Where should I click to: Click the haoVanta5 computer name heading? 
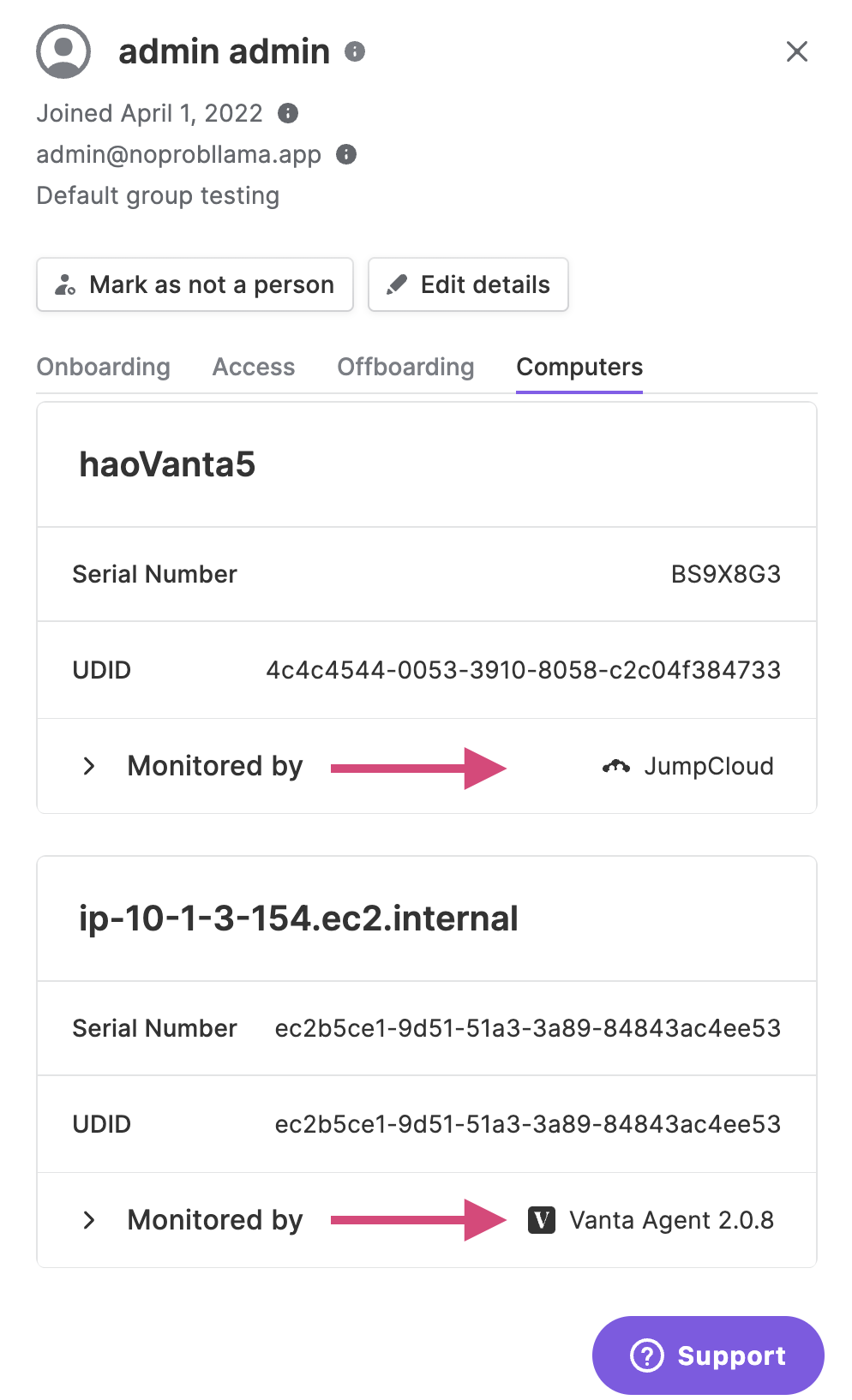[167, 464]
